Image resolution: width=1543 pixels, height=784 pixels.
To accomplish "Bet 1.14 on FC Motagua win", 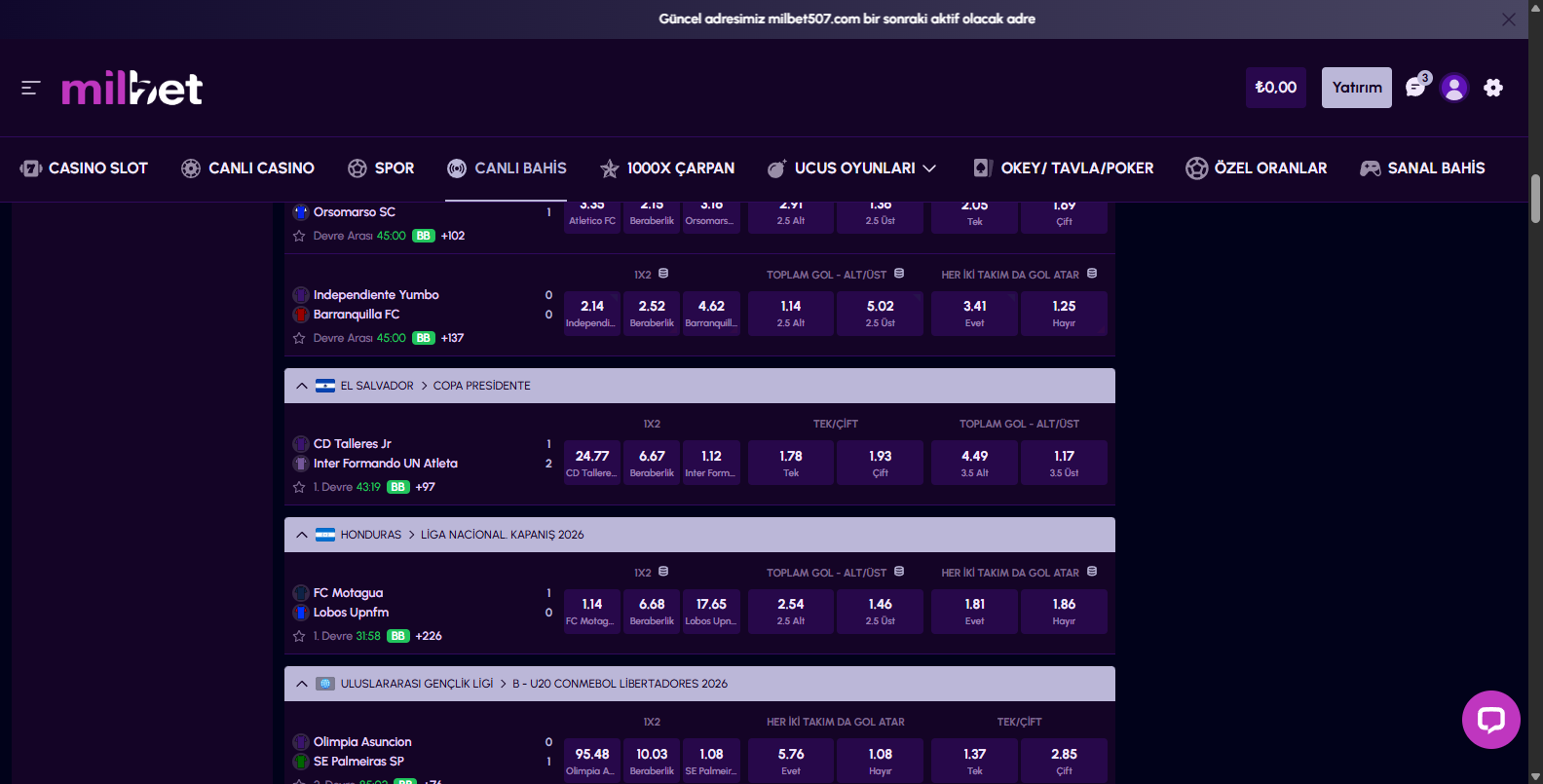I will pos(592,612).
